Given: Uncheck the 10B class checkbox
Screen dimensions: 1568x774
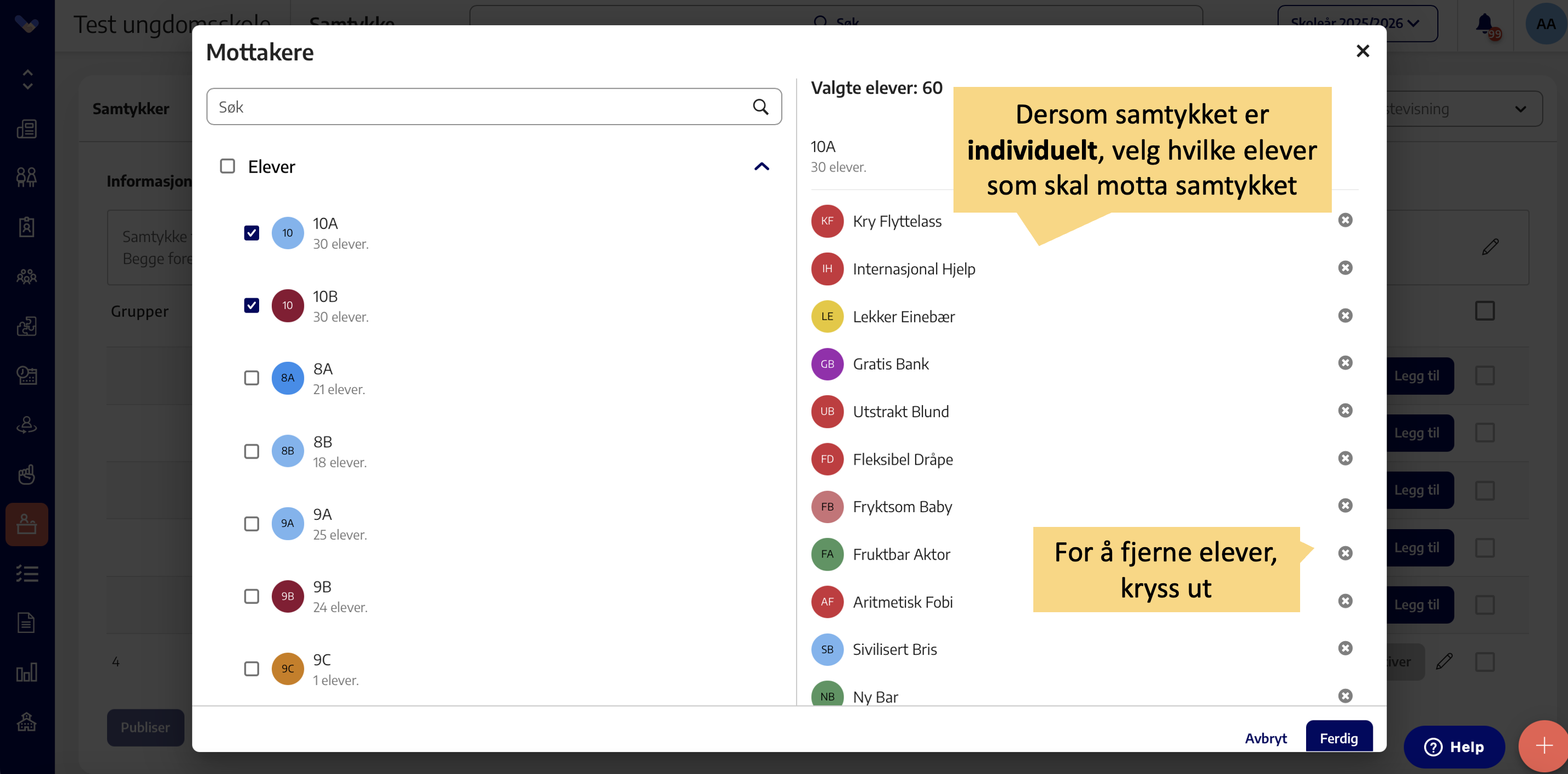Looking at the screenshot, I should point(251,306).
